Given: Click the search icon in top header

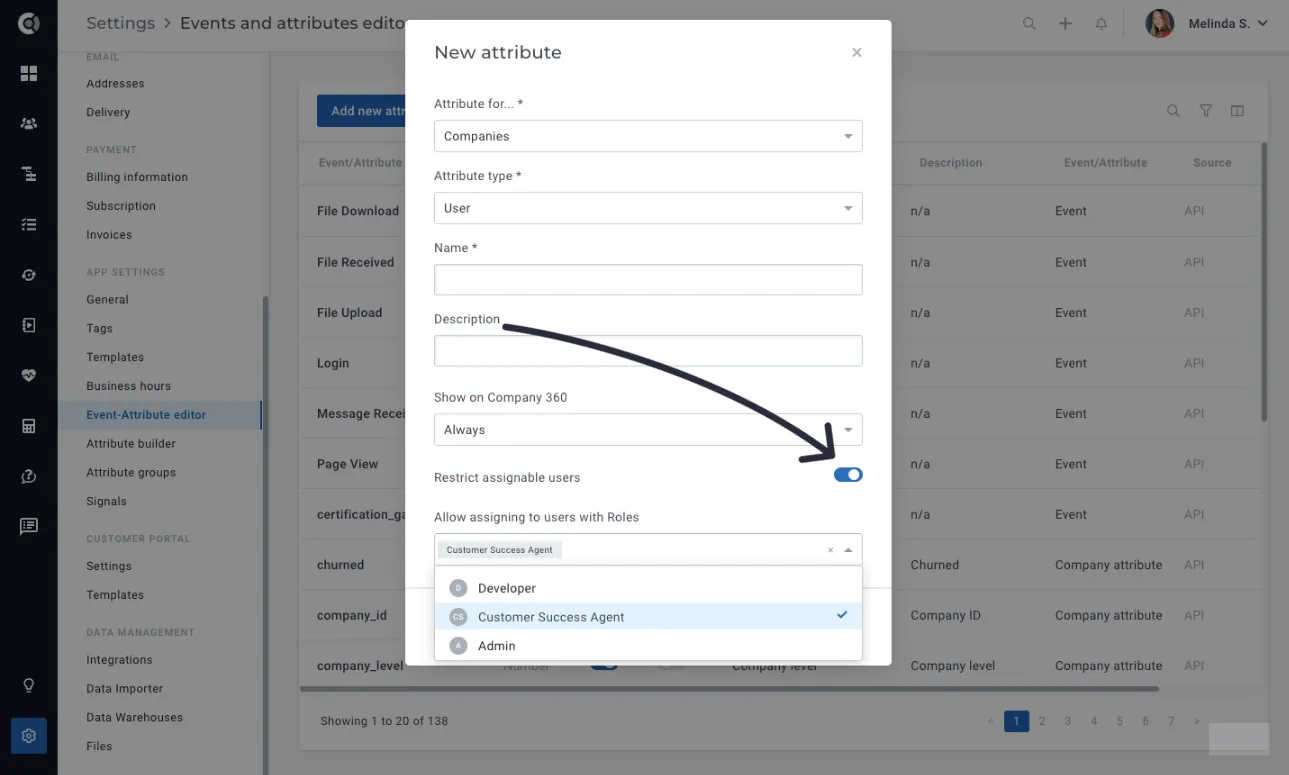Looking at the screenshot, I should pyautogui.click(x=1029, y=23).
